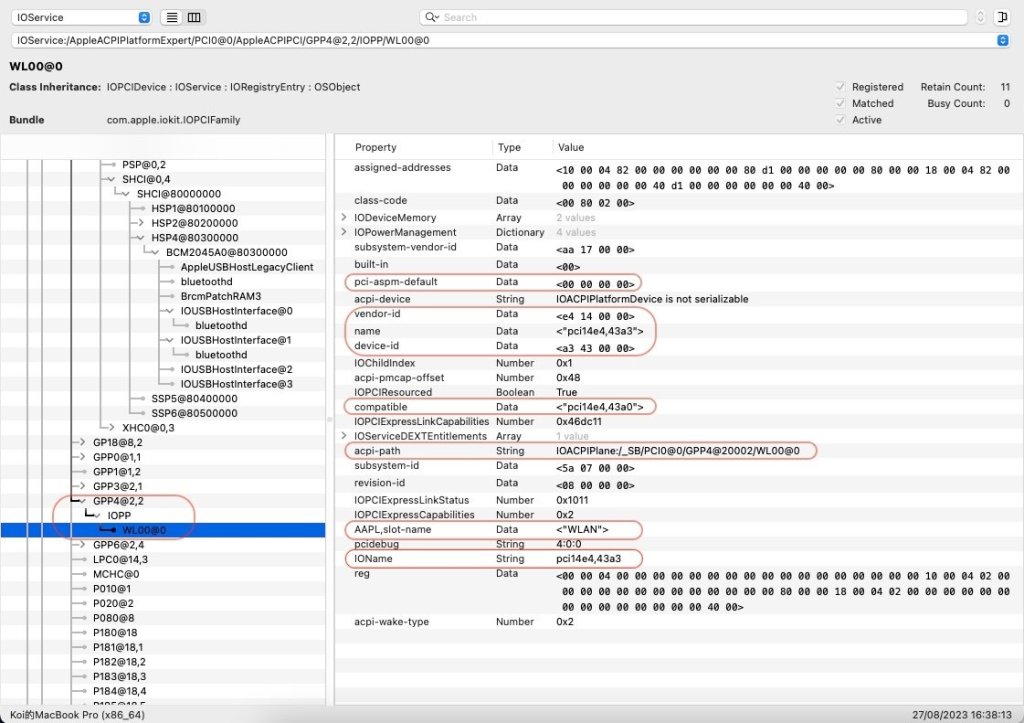Sort by Value column header
The height and width of the screenshot is (723, 1024).
[x=571, y=148]
